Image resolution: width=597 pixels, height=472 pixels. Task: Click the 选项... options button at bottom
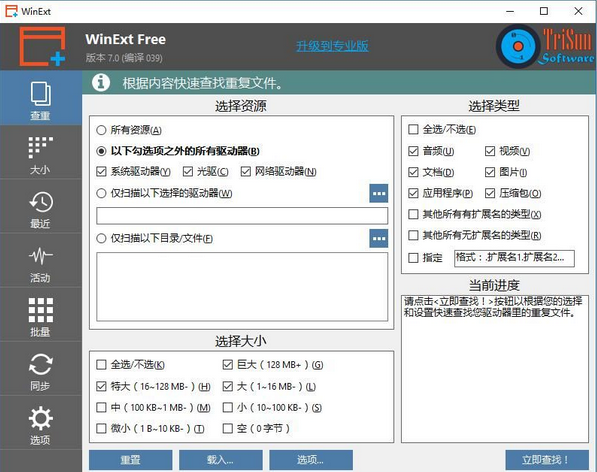[x=311, y=460]
